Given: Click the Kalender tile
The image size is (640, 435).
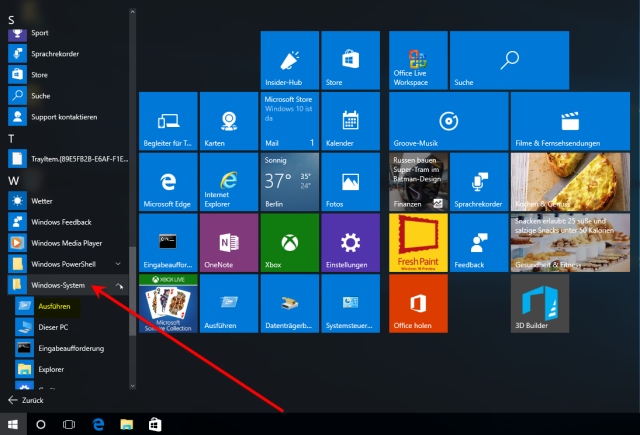Looking at the screenshot, I should pos(350,122).
